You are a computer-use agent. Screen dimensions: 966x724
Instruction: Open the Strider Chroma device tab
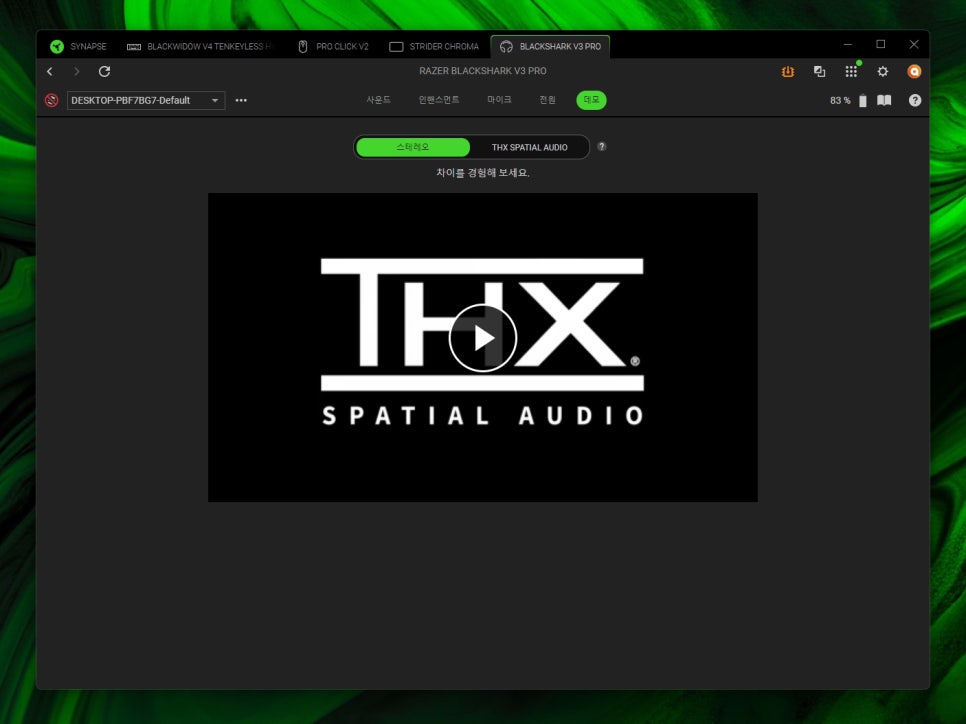coord(435,46)
